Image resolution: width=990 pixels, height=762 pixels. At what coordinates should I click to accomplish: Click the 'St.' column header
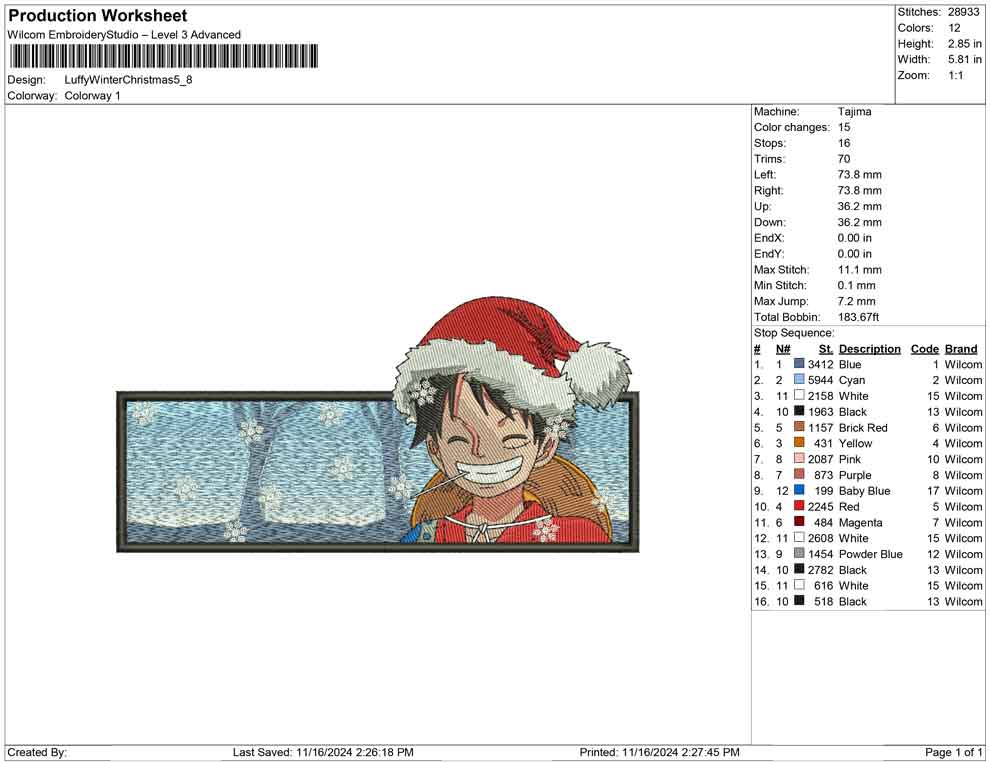[826, 348]
